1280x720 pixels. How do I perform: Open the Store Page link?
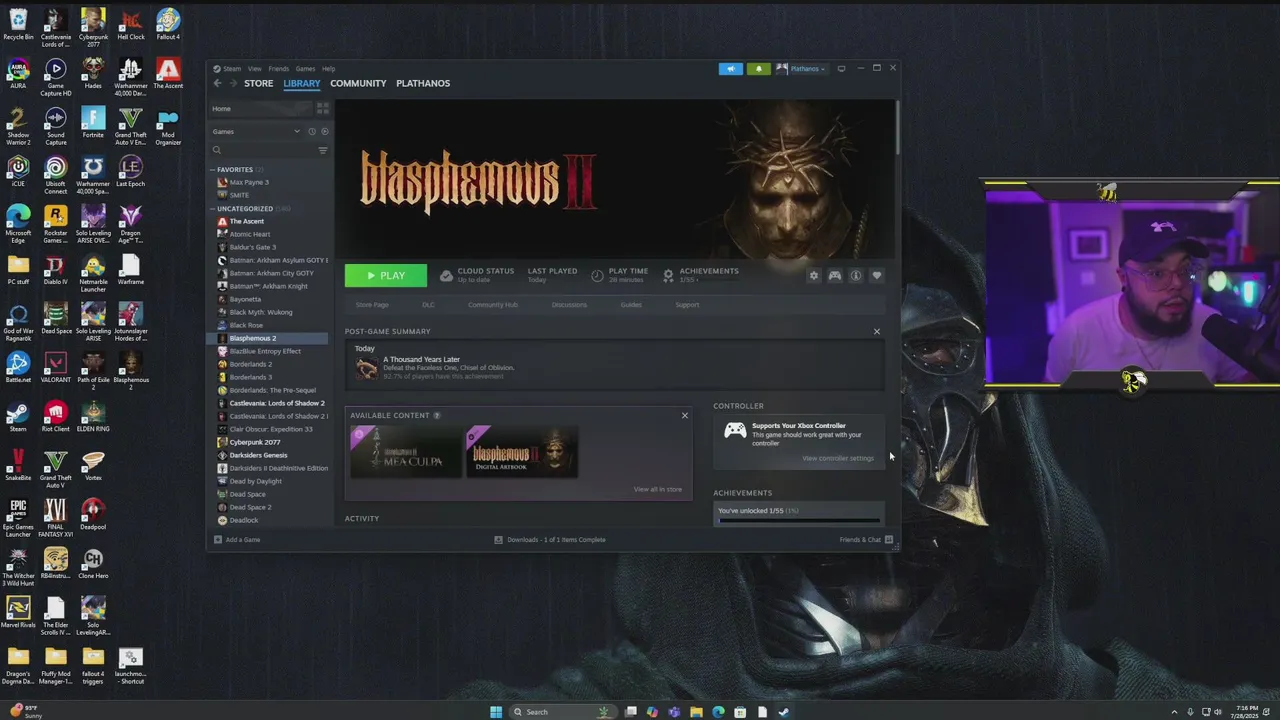[x=372, y=305]
